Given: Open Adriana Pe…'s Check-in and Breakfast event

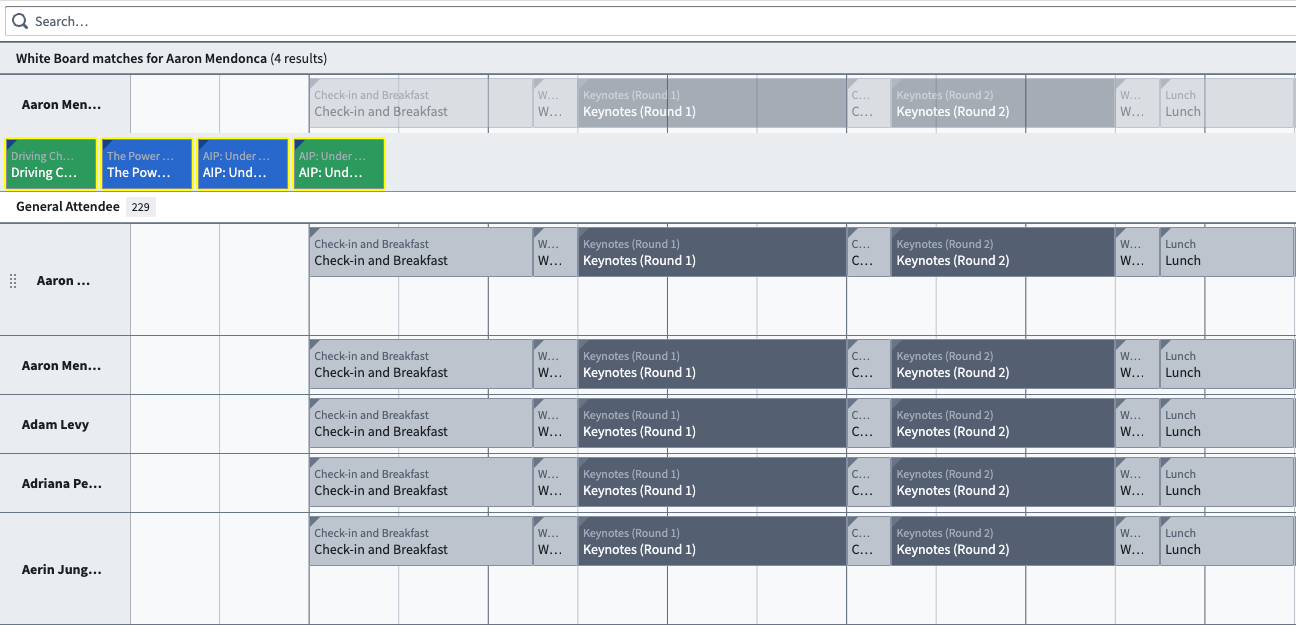Looking at the screenshot, I should coord(420,483).
